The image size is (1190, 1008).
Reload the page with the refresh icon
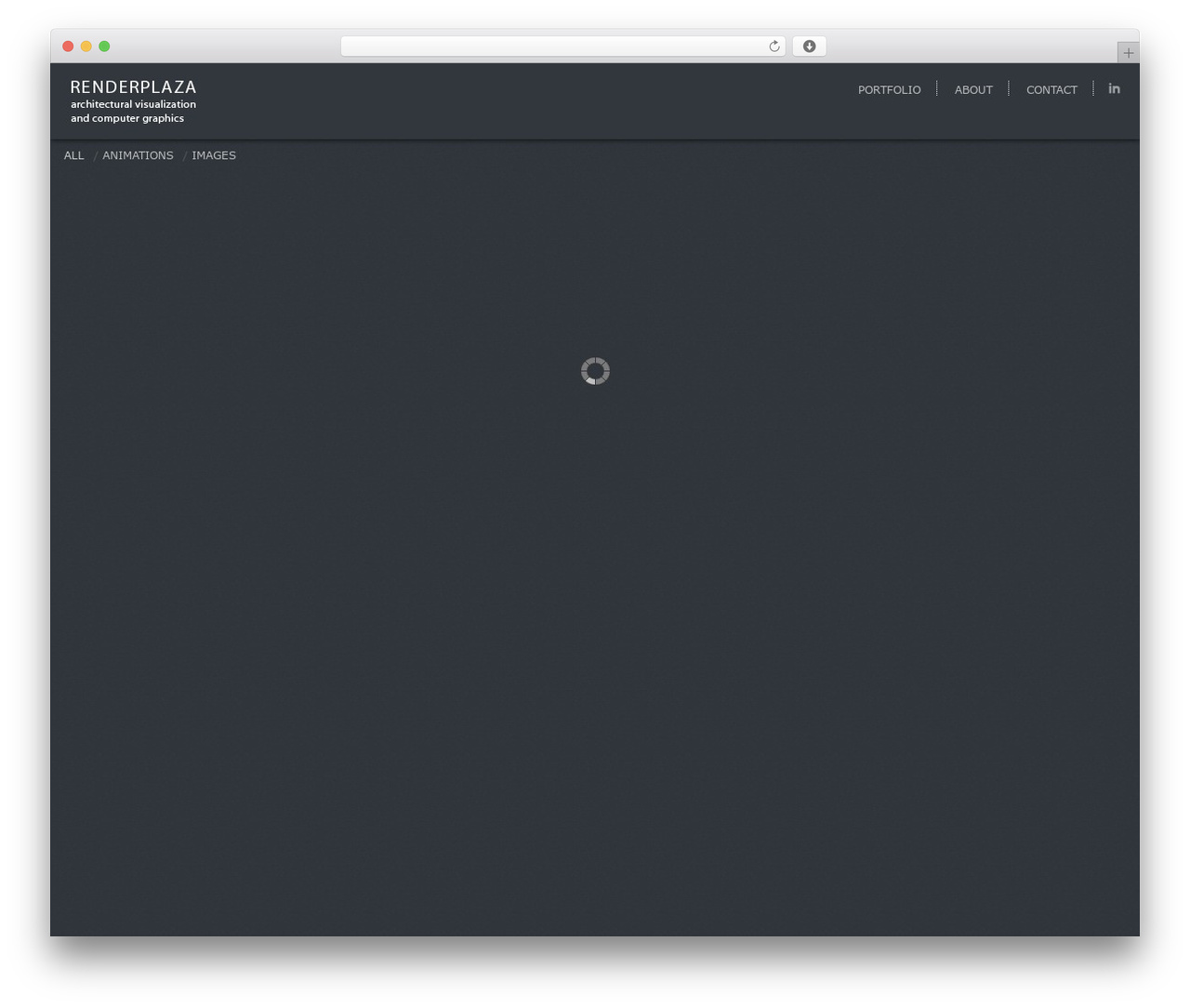(x=773, y=46)
